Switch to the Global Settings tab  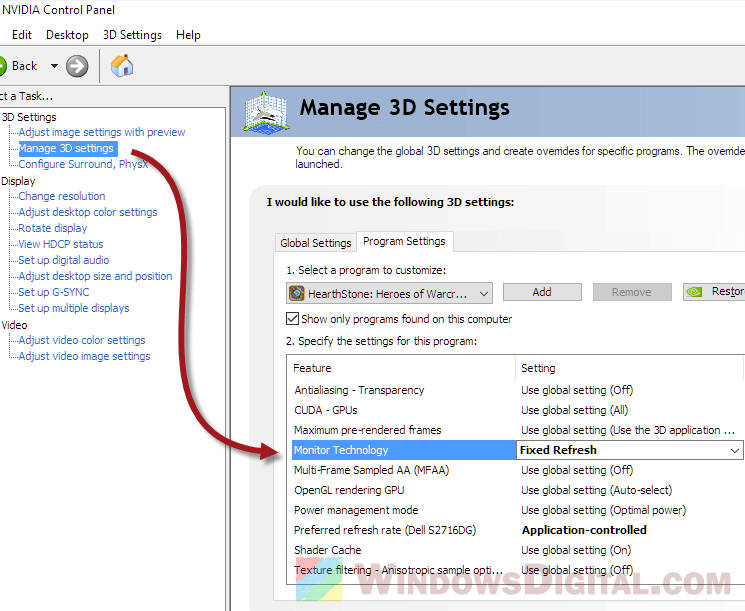(315, 243)
